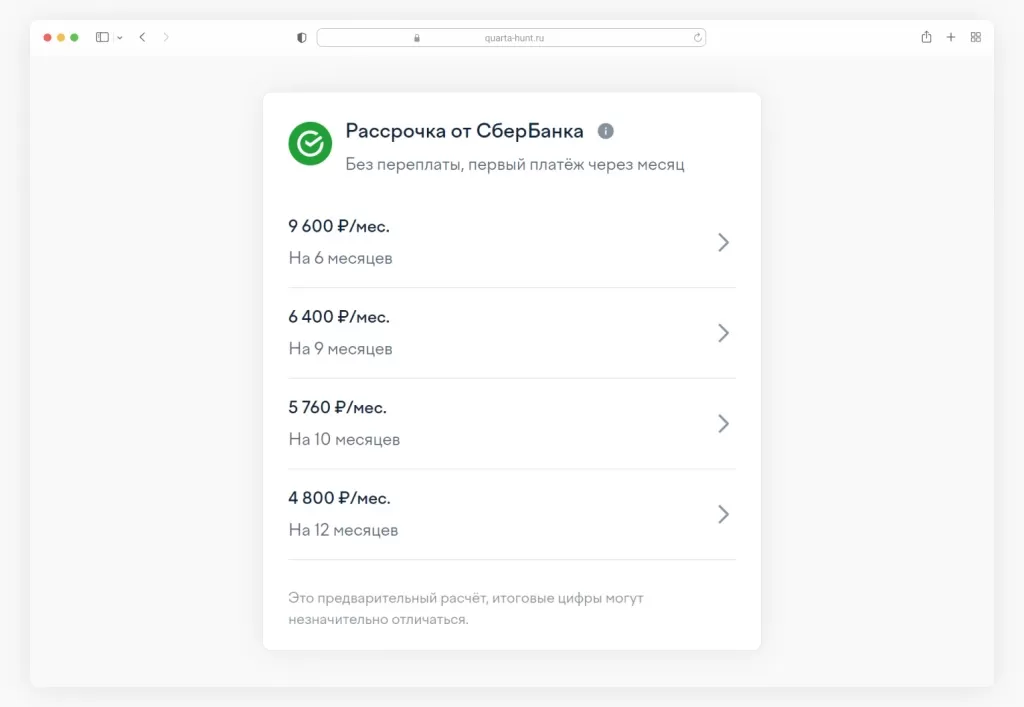Select the 5 760 ₽/мес. installment option
This screenshot has height=707, width=1024.
tap(512, 424)
